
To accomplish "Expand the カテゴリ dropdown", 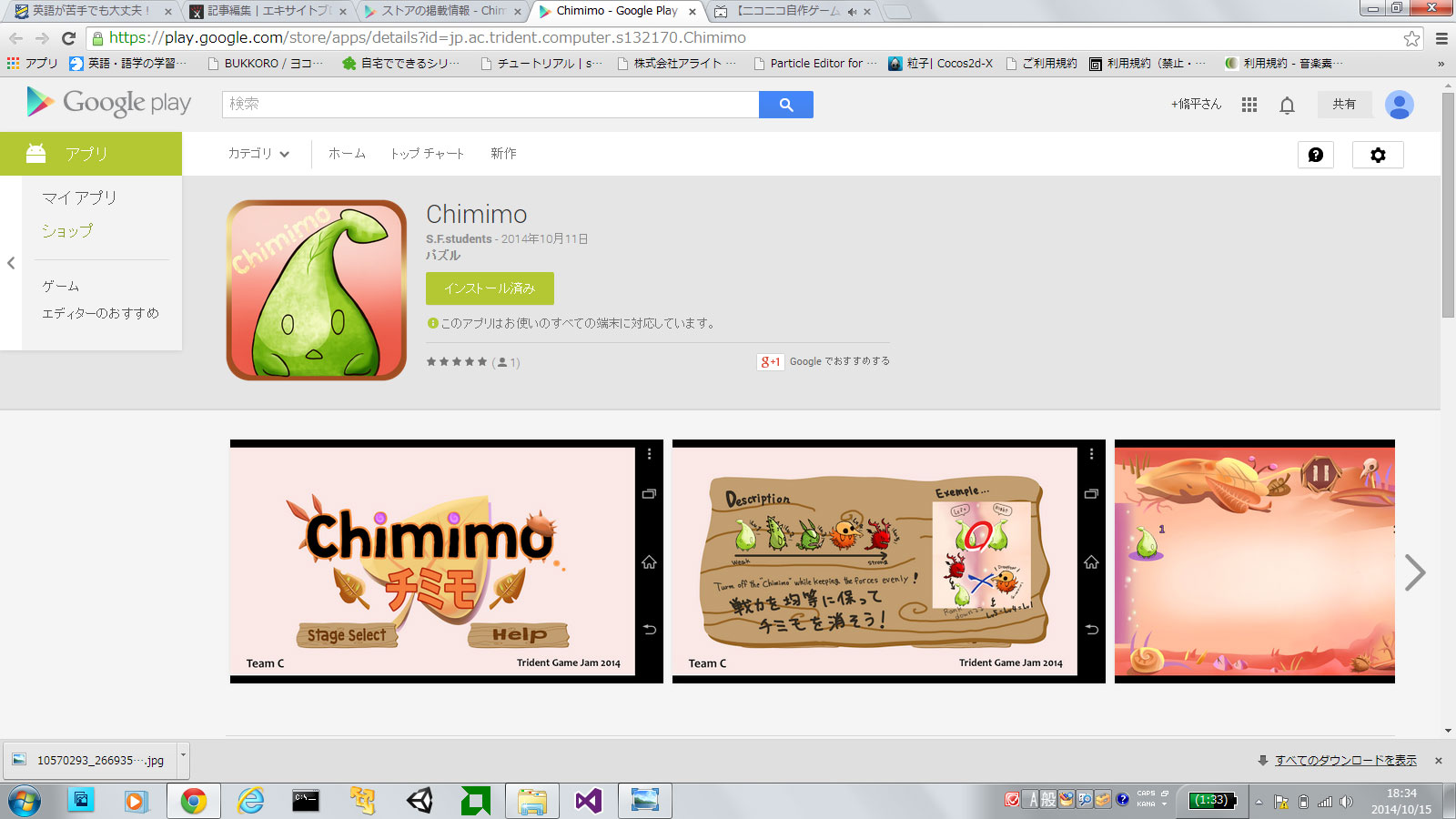I will pos(258,154).
